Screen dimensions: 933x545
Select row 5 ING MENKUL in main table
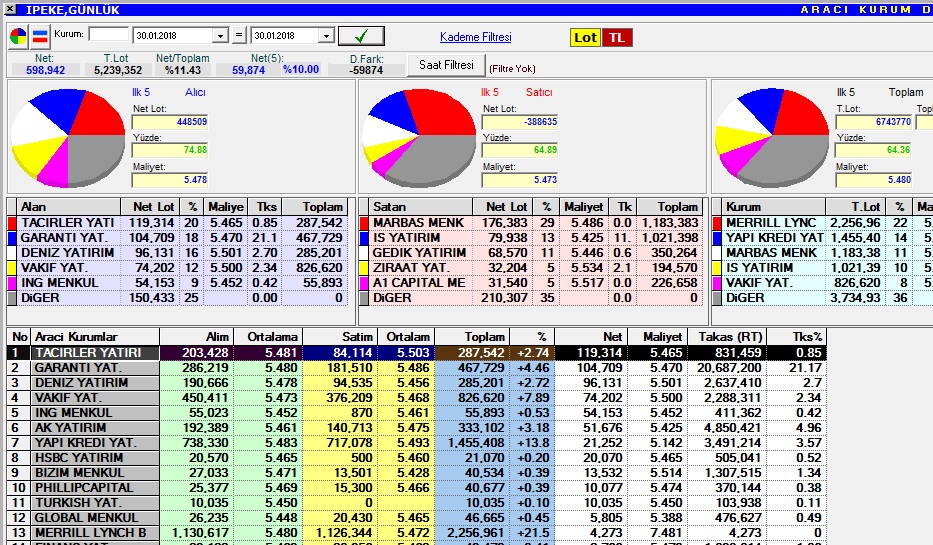[x=417, y=413]
